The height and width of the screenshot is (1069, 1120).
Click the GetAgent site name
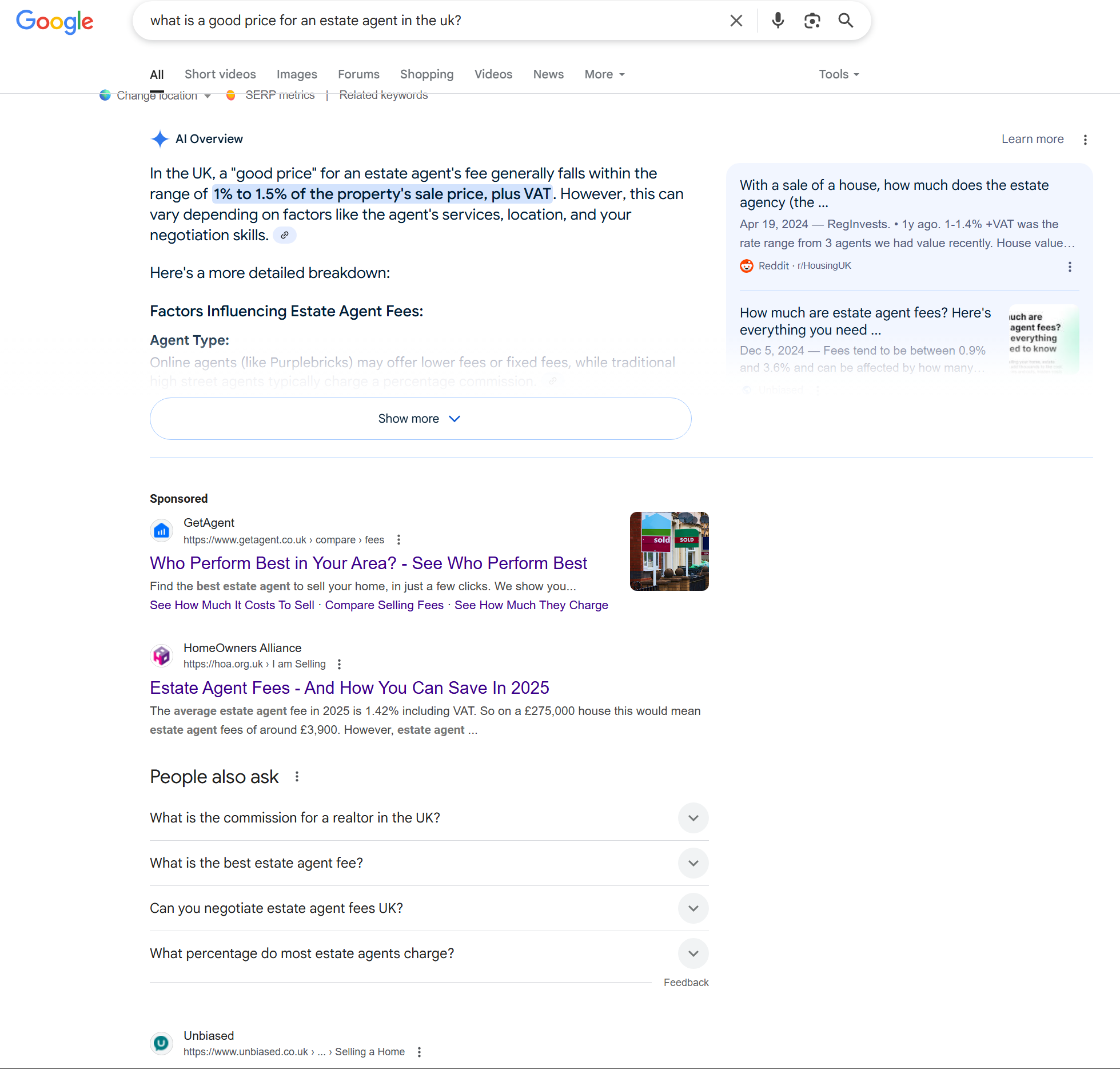click(x=209, y=523)
